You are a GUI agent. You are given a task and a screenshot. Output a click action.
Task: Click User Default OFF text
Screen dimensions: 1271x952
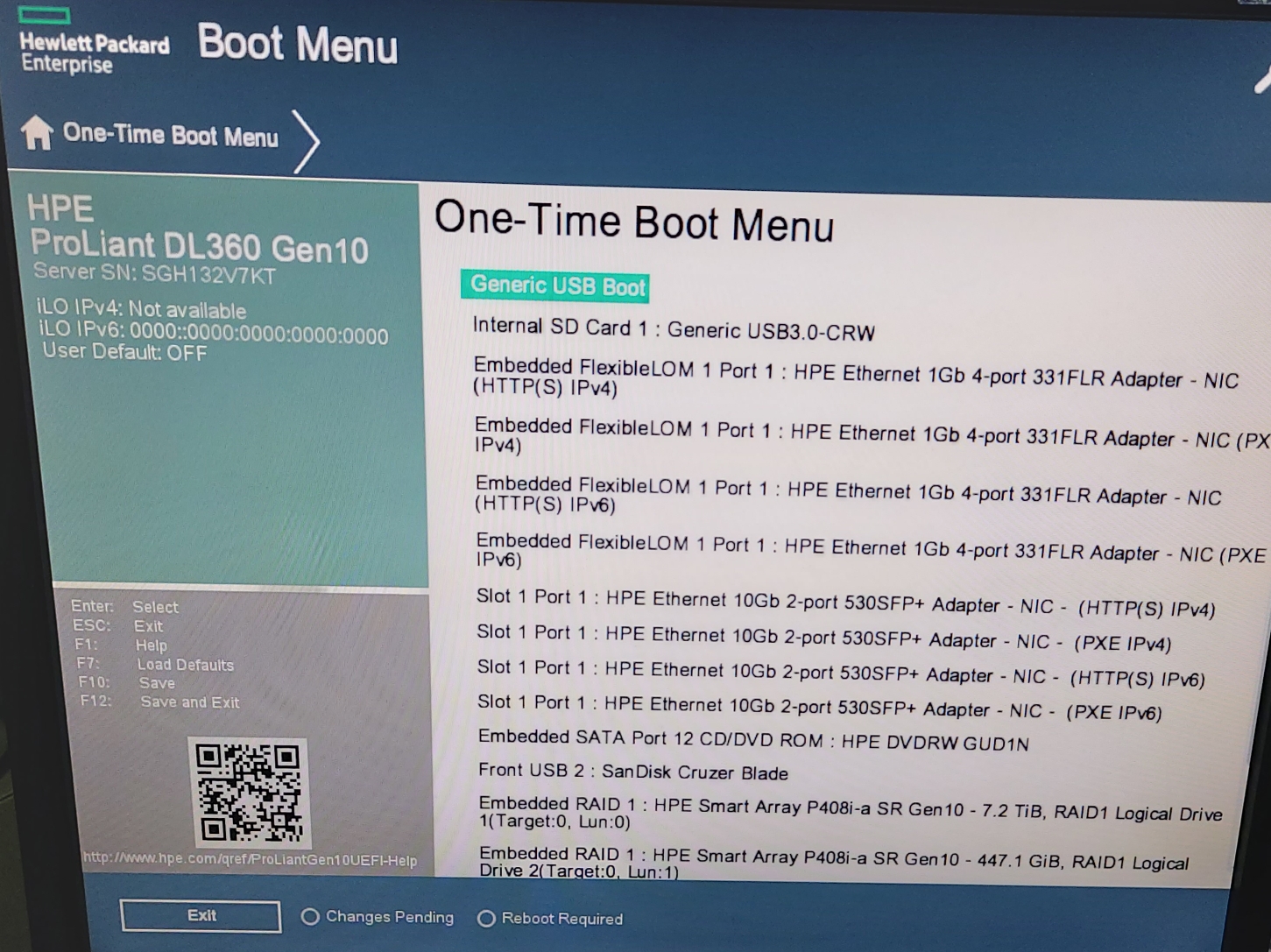pyautogui.click(x=124, y=352)
